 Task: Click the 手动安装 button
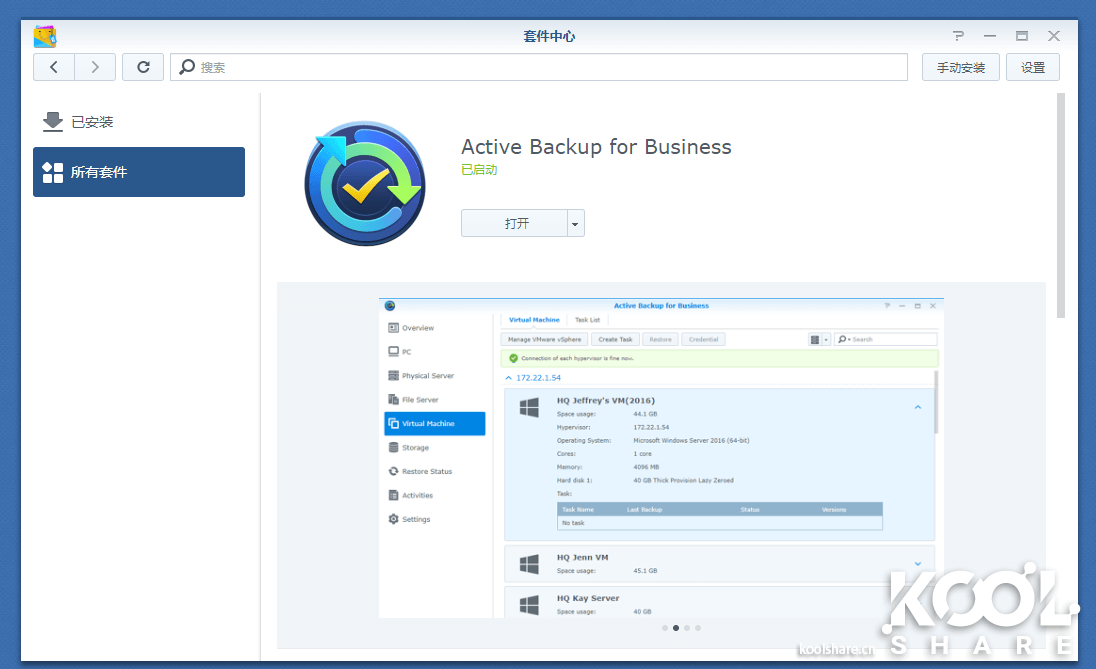pyautogui.click(x=960, y=67)
